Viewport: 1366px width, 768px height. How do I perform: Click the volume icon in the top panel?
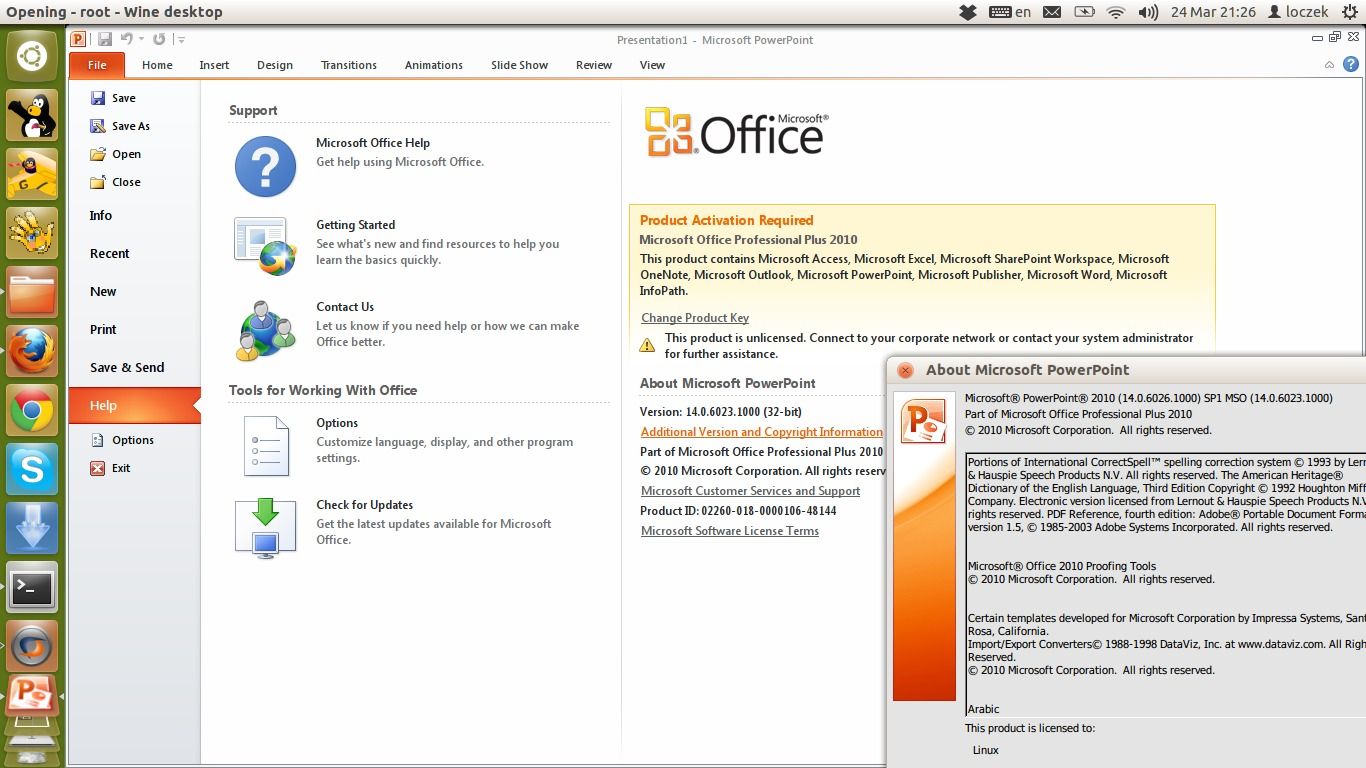click(1148, 12)
